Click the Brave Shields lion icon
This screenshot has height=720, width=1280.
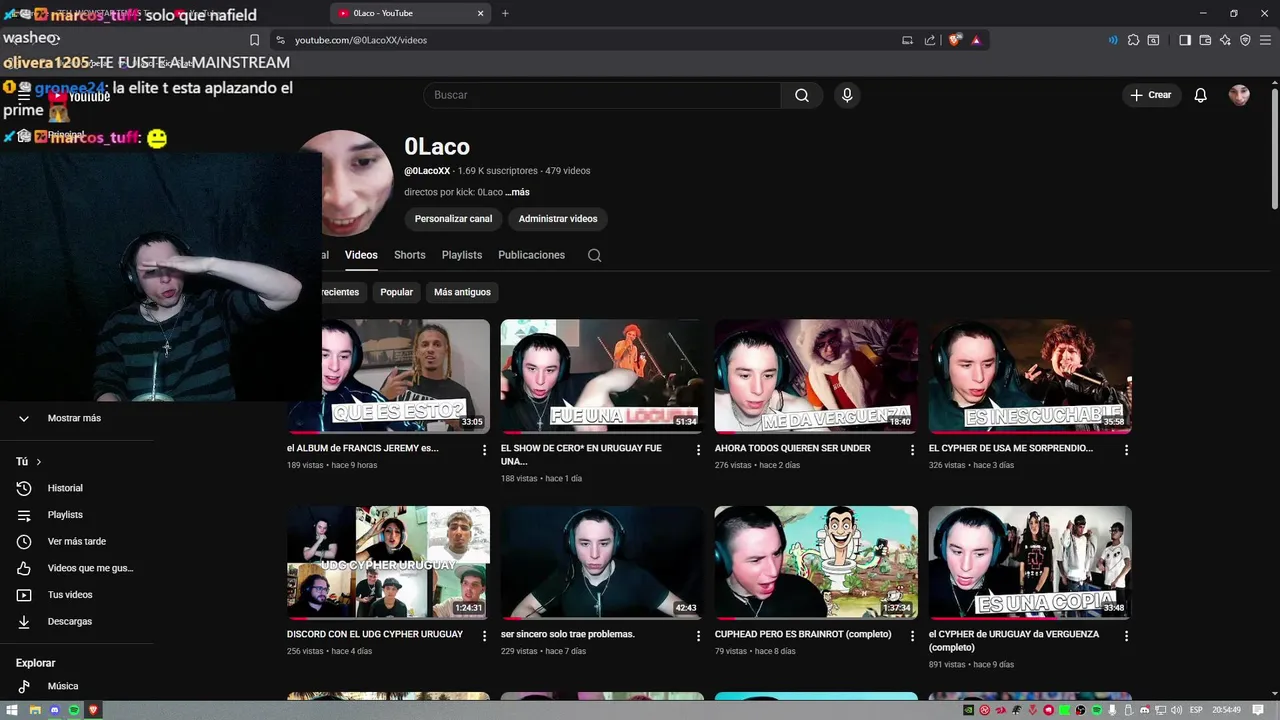(955, 40)
